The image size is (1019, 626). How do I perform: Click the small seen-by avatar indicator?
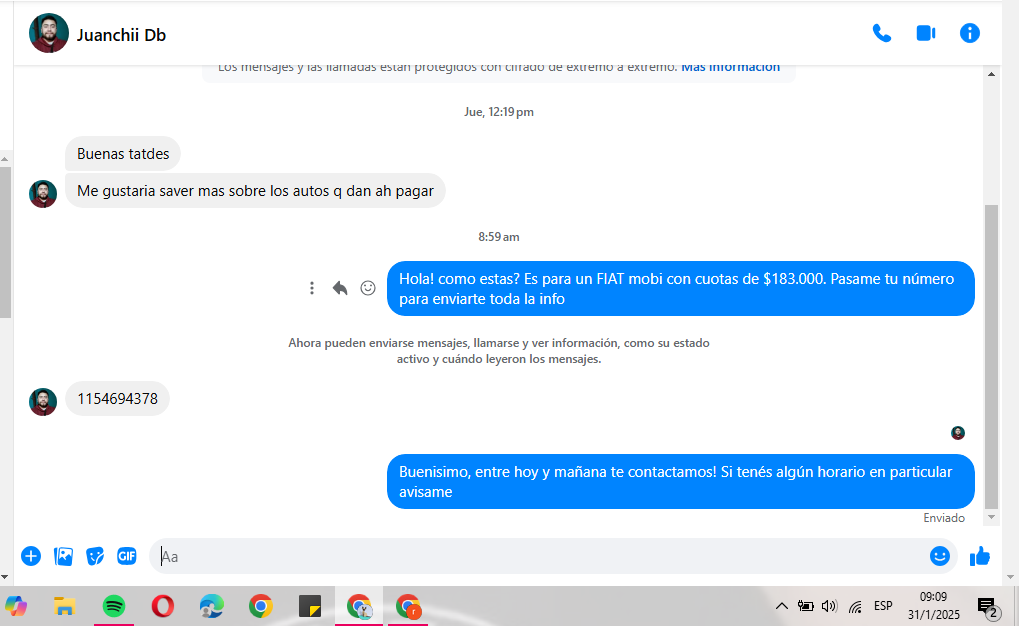click(958, 433)
